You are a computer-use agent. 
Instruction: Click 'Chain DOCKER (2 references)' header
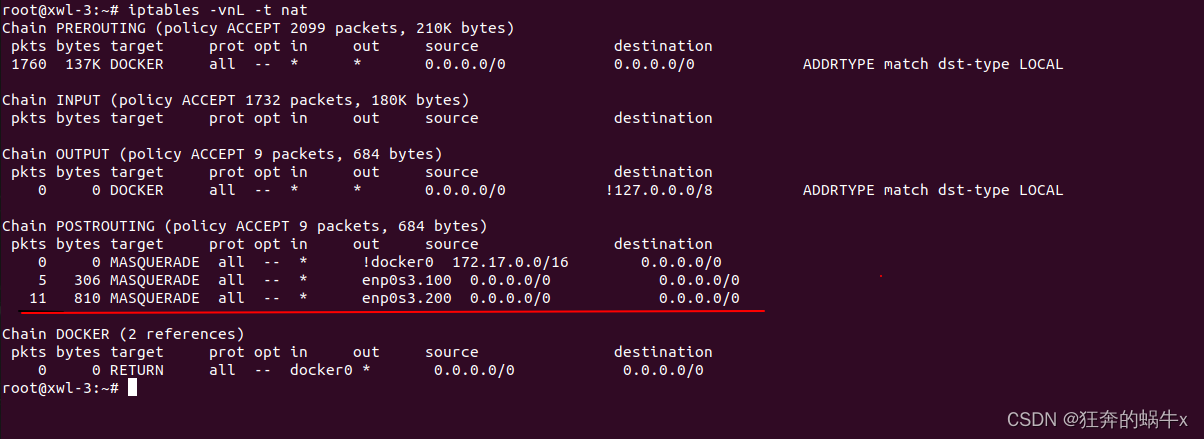coord(123,334)
